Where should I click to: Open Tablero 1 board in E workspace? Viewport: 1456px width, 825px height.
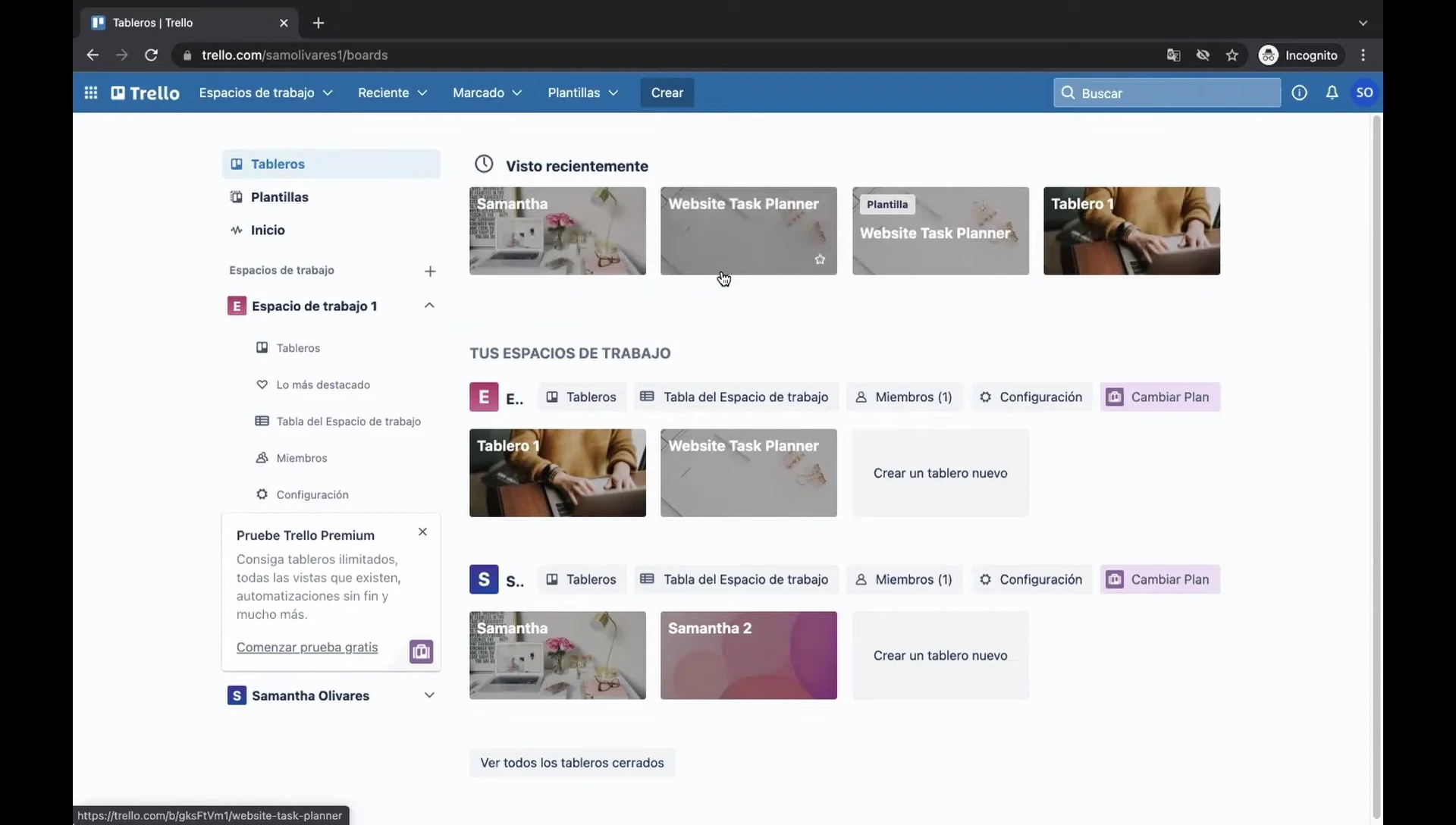(557, 473)
